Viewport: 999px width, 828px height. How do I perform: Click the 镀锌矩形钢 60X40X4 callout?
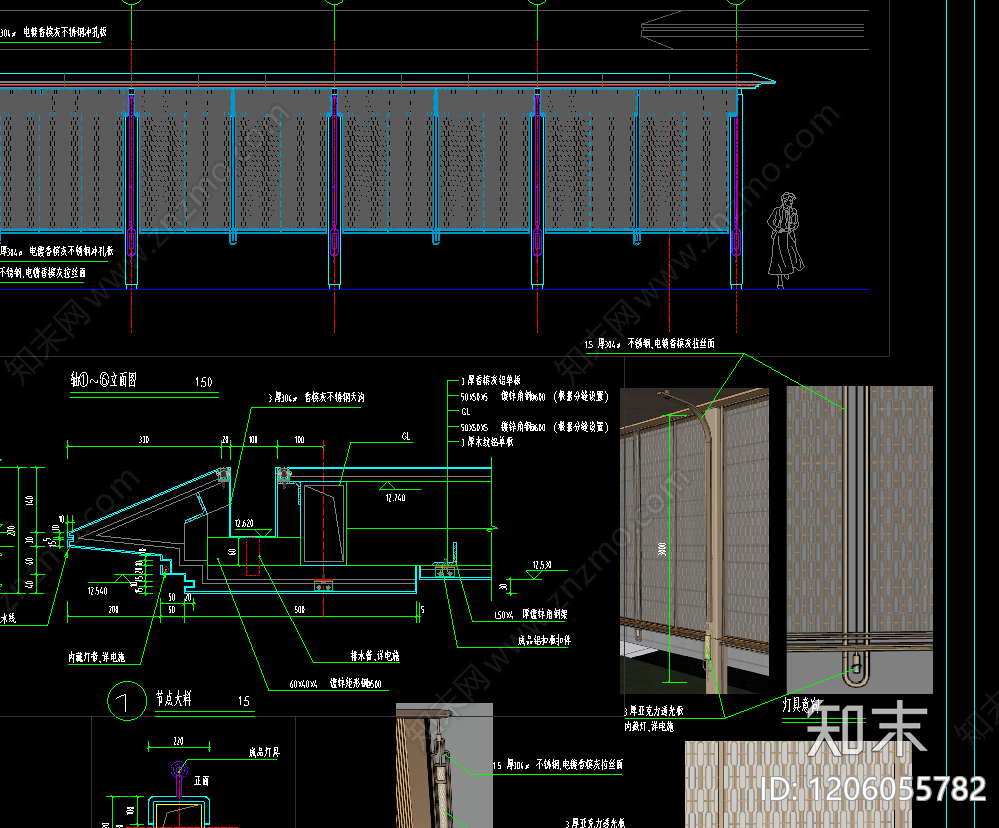pyautogui.click(x=336, y=683)
